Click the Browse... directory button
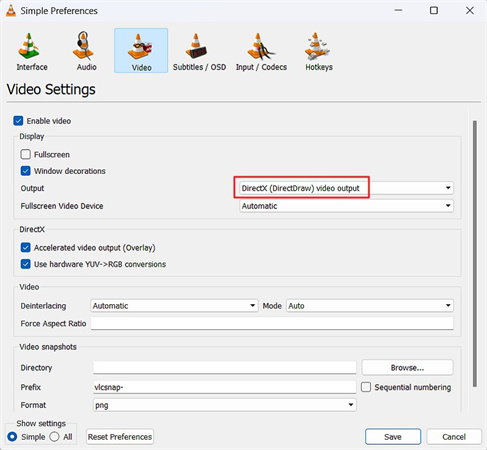Screen dimensions: 487x450 407,368
